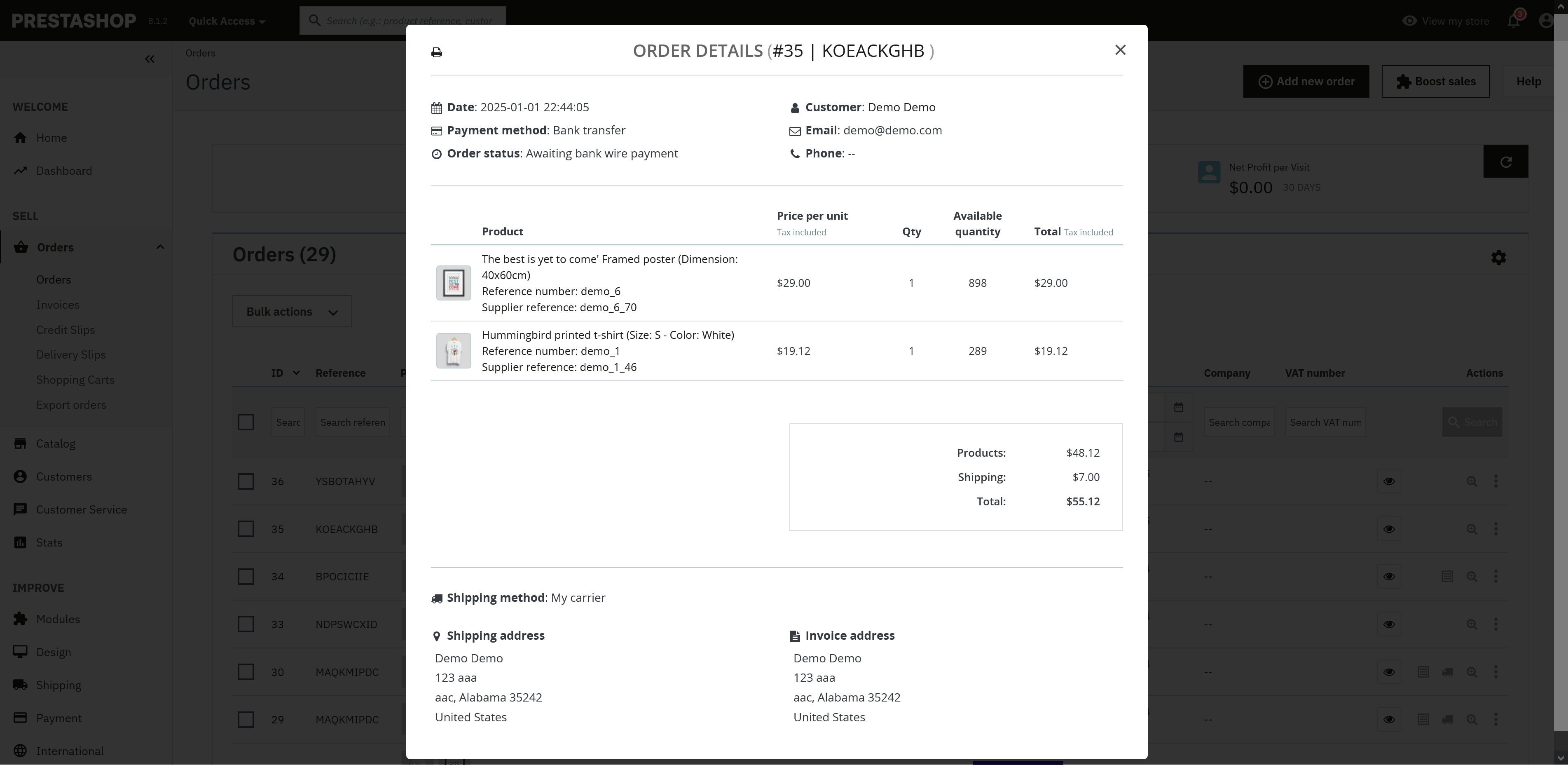Open Invoices submenu item
The height and width of the screenshot is (765, 1568).
tap(58, 305)
